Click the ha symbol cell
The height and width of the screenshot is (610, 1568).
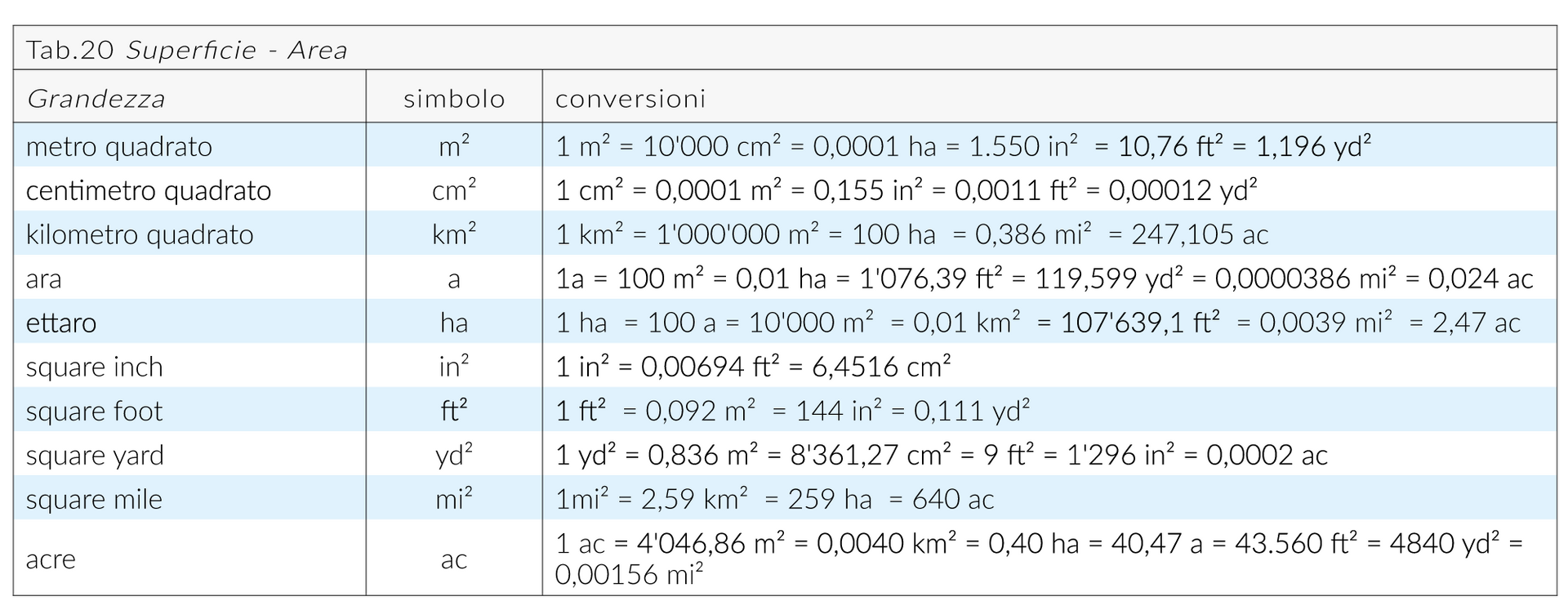coord(454,323)
